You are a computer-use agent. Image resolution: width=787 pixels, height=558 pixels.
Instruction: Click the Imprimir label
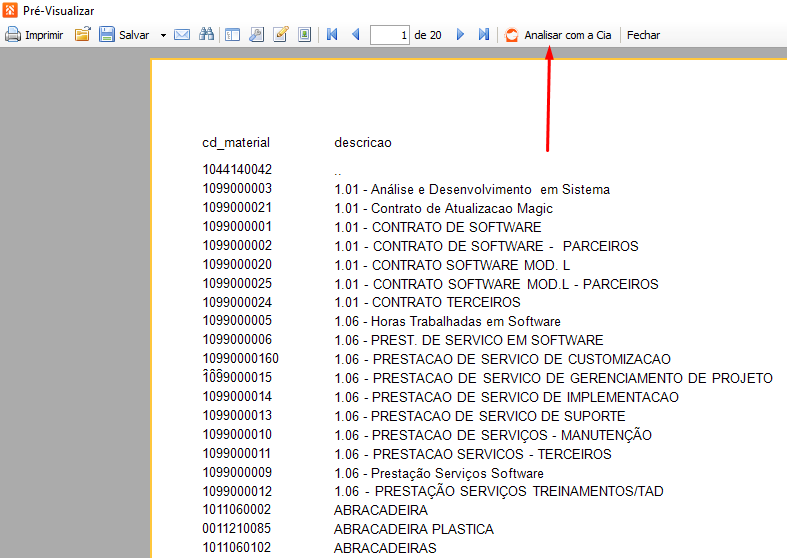(x=44, y=35)
